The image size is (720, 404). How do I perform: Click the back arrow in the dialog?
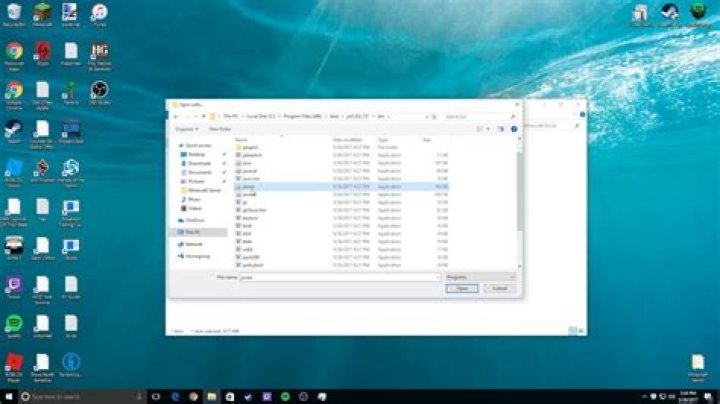176,117
